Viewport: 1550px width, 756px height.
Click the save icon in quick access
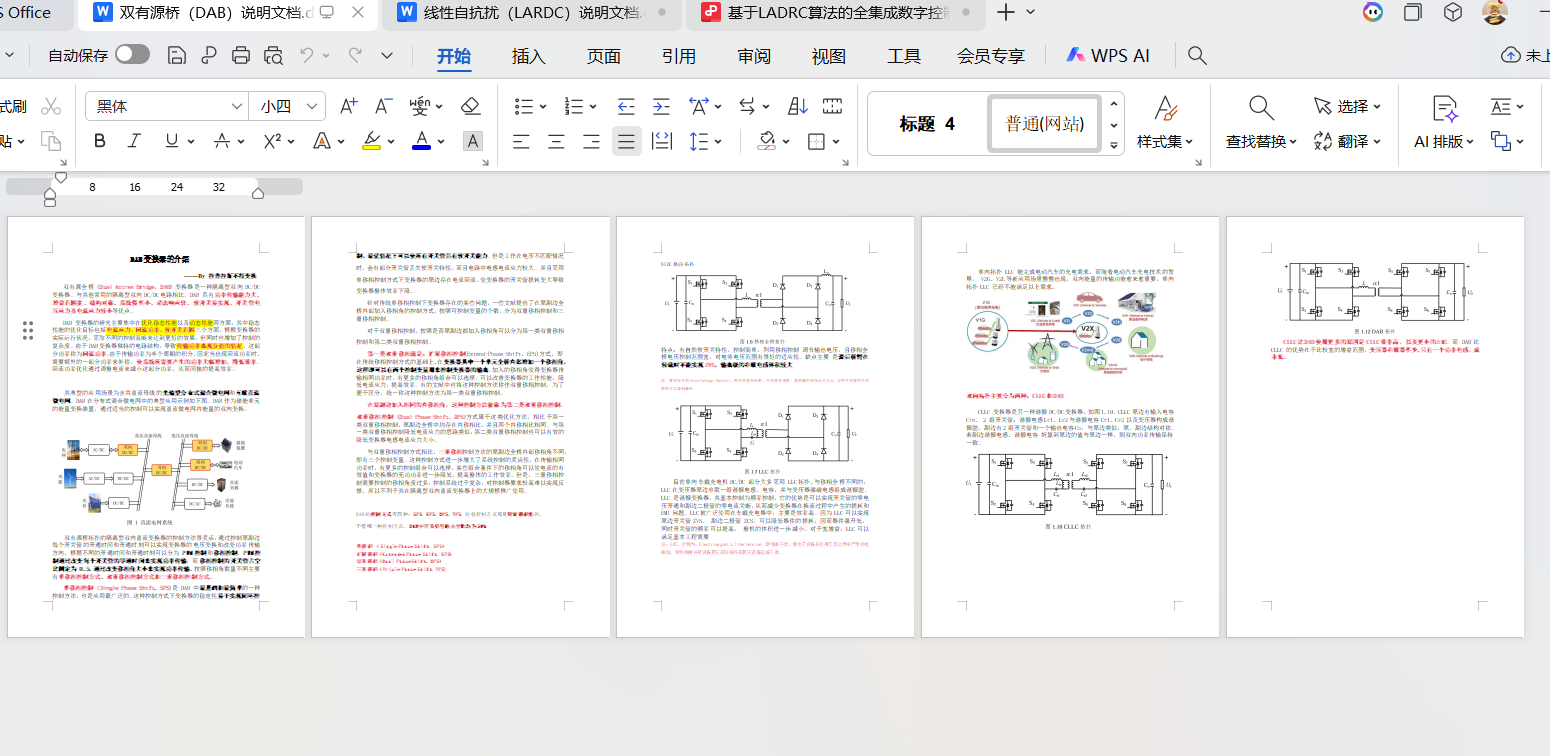177,55
